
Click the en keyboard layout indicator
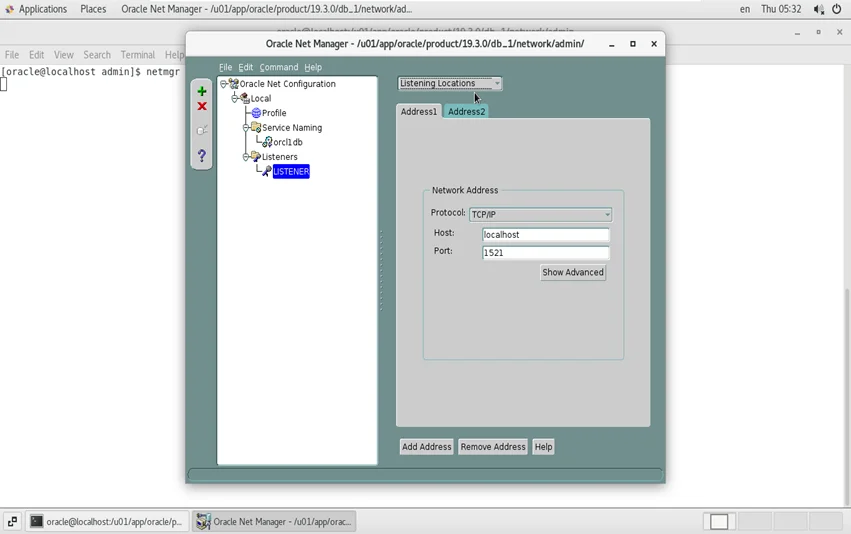point(745,9)
